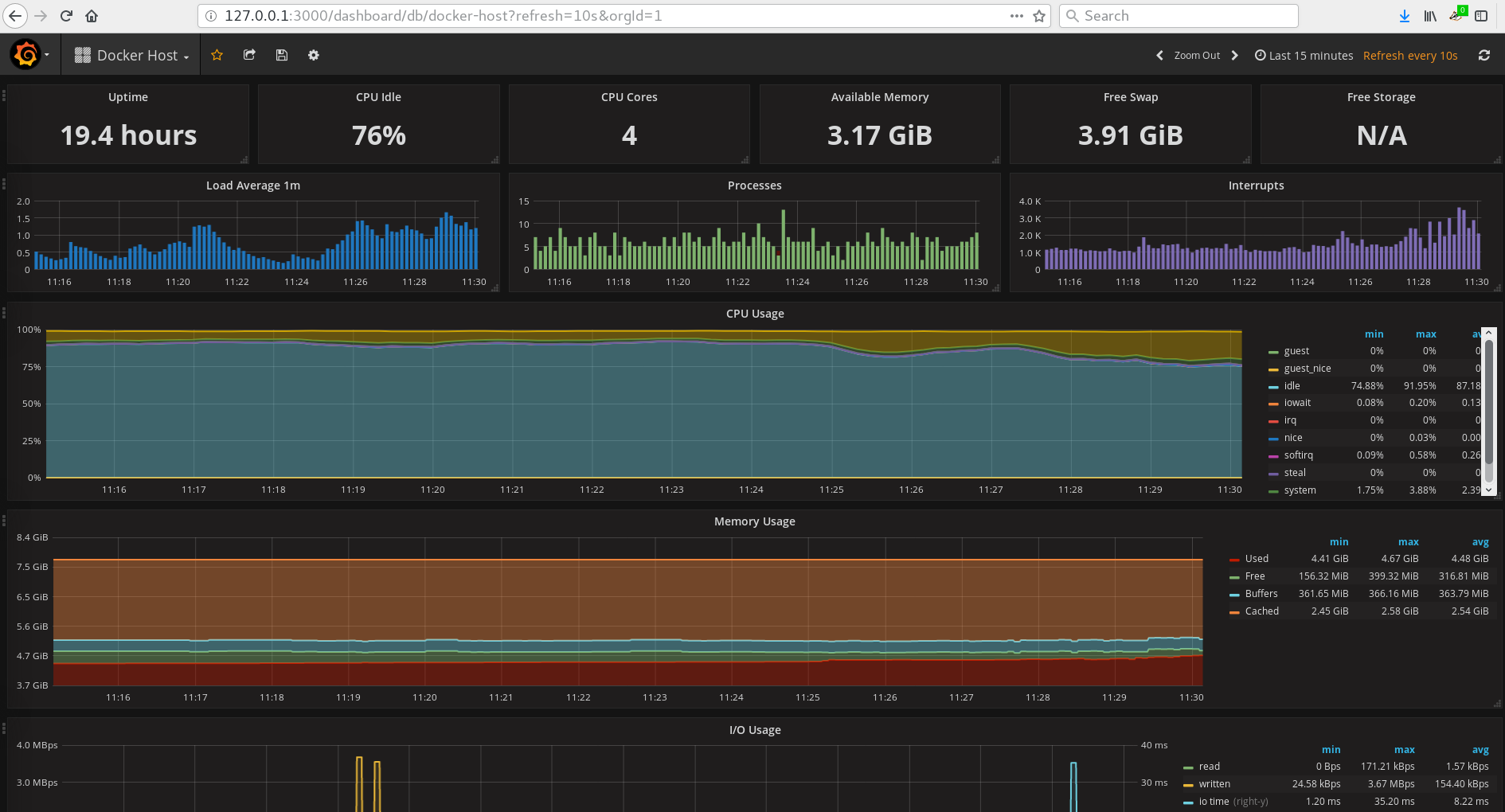The width and height of the screenshot is (1505, 812).
Task: Open the Memory Usage panel title menu
Action: pos(754,521)
